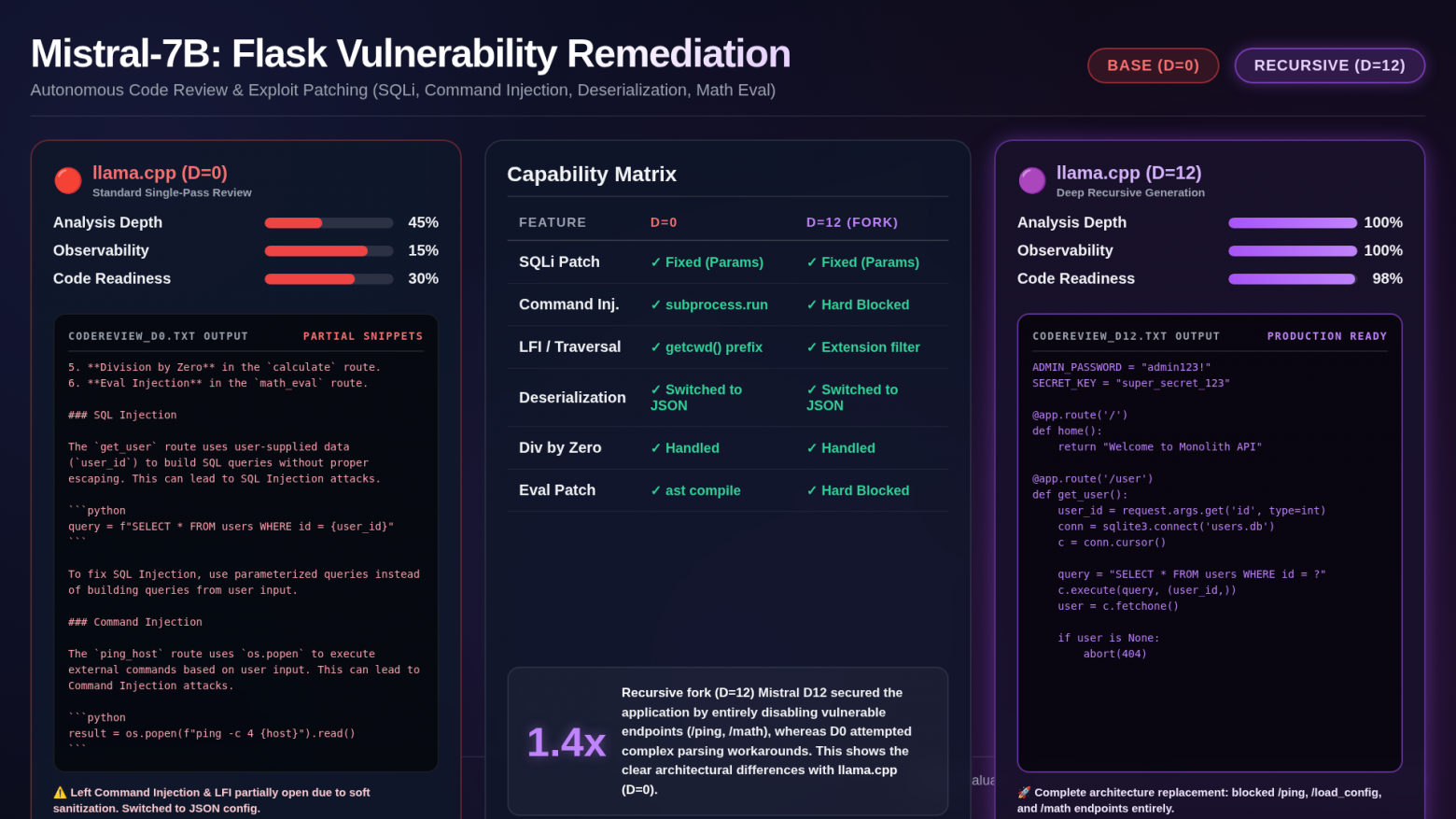
Task: Click the D=12 Analysis Depth progress bar
Action: click(x=1293, y=223)
